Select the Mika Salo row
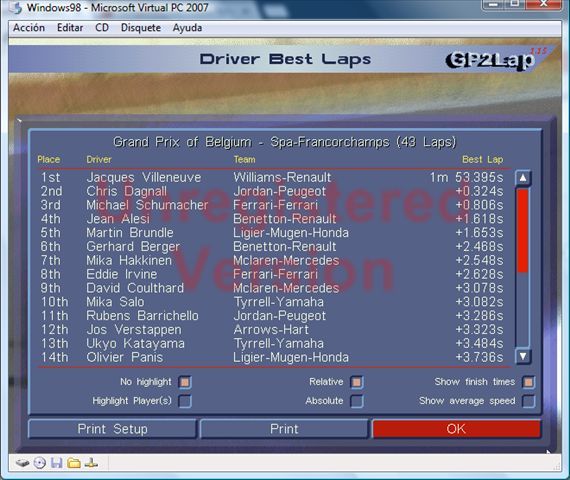 tap(272, 302)
